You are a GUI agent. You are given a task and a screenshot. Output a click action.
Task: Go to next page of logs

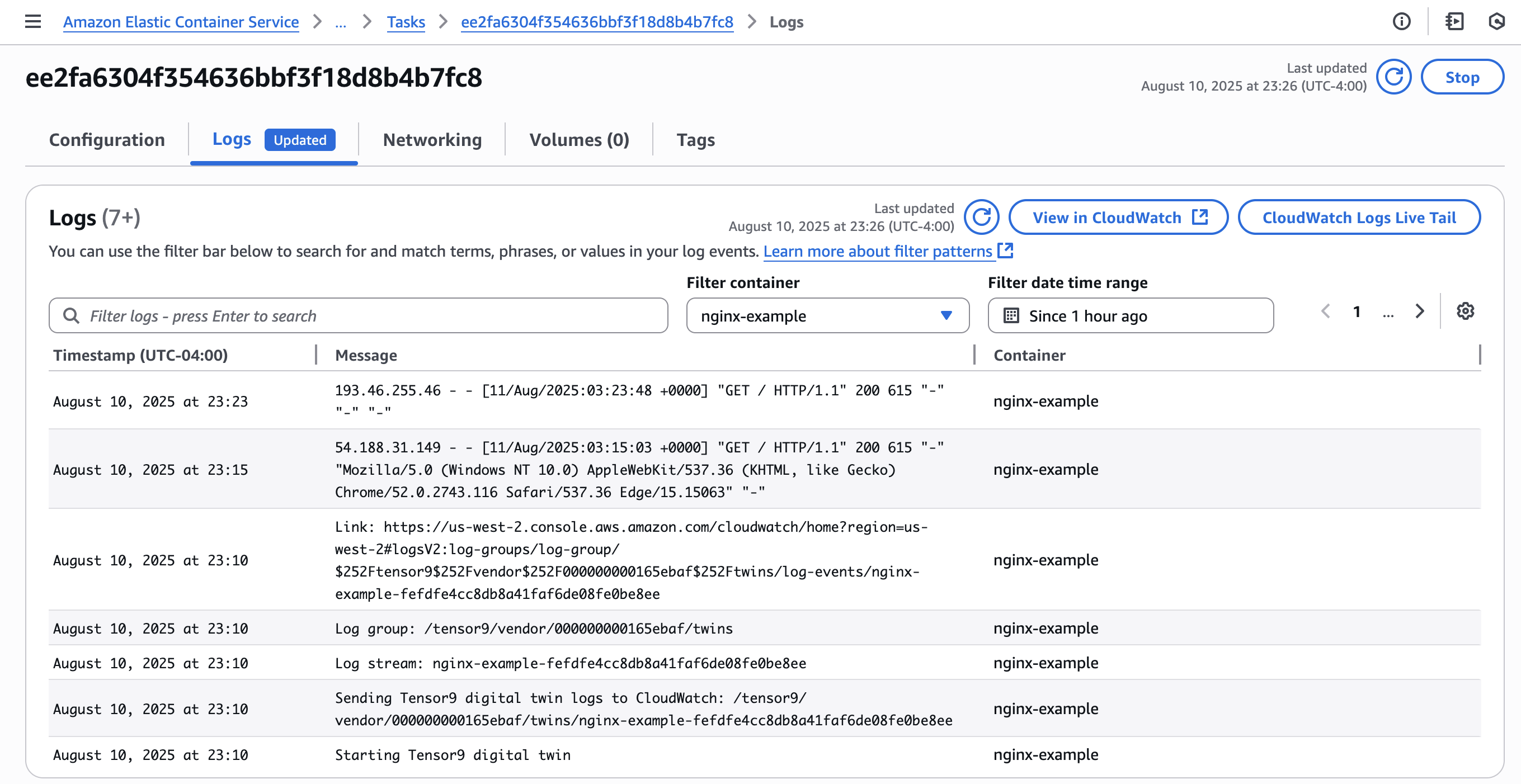(1419, 311)
